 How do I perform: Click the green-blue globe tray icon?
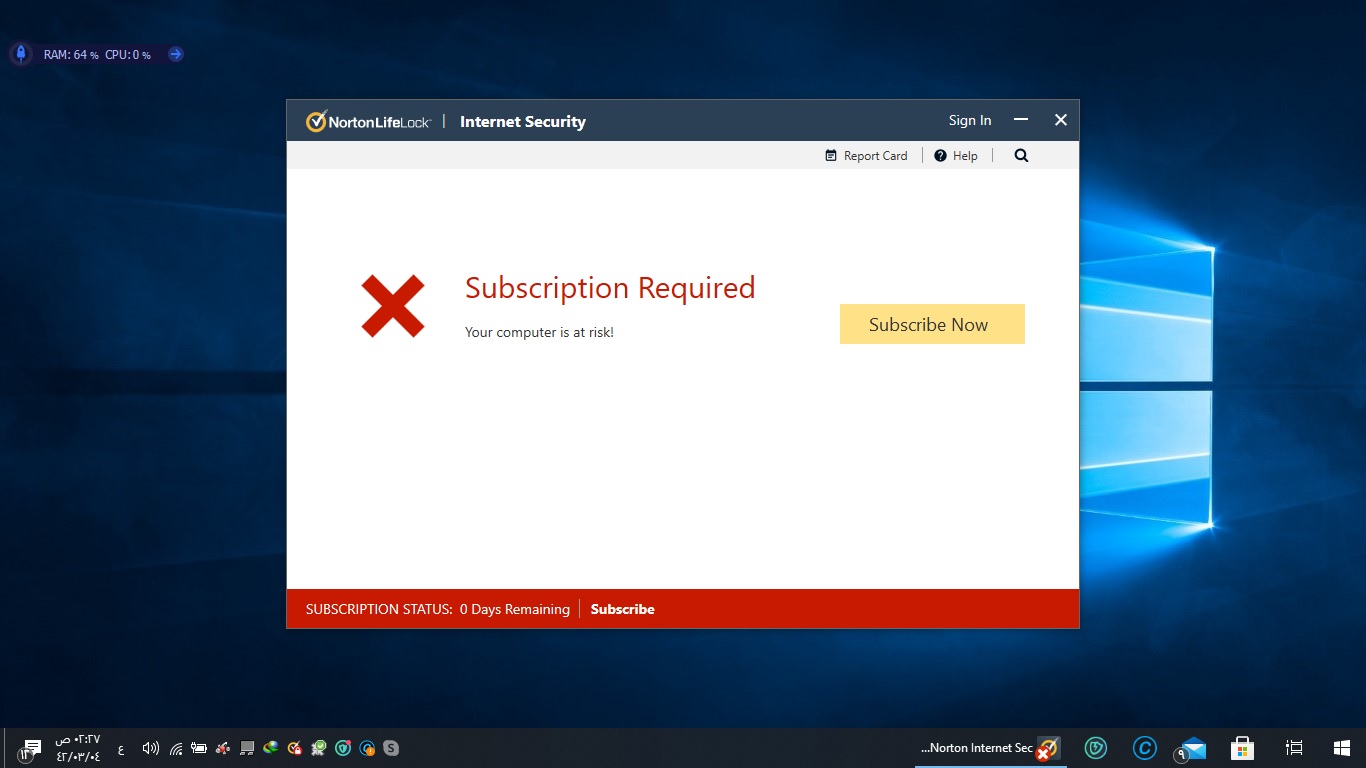click(271, 748)
